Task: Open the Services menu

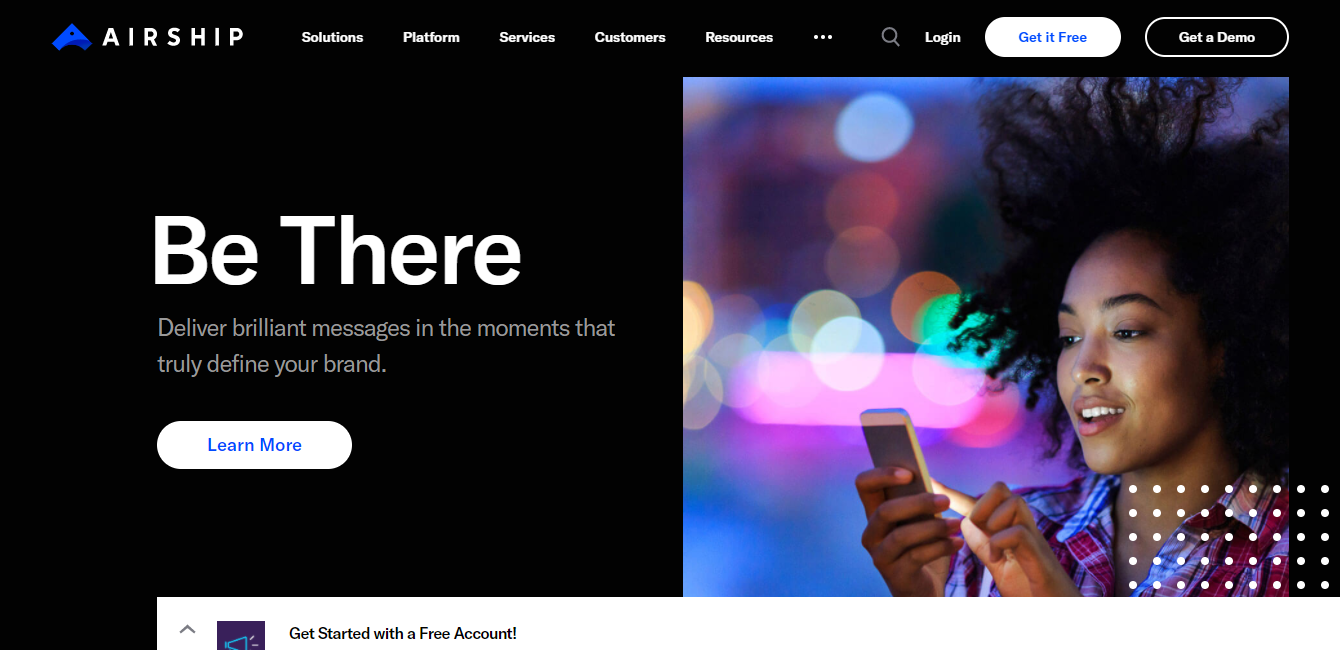Action: 527,37
